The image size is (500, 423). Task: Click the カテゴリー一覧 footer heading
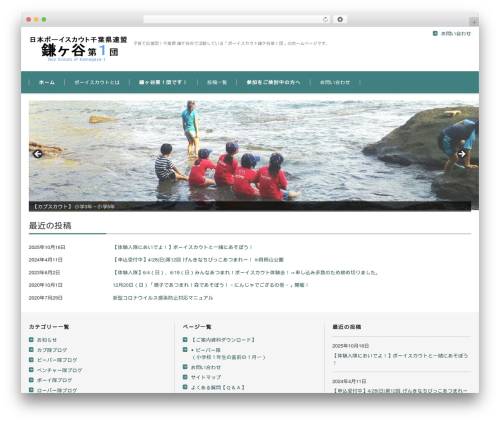click(49, 327)
